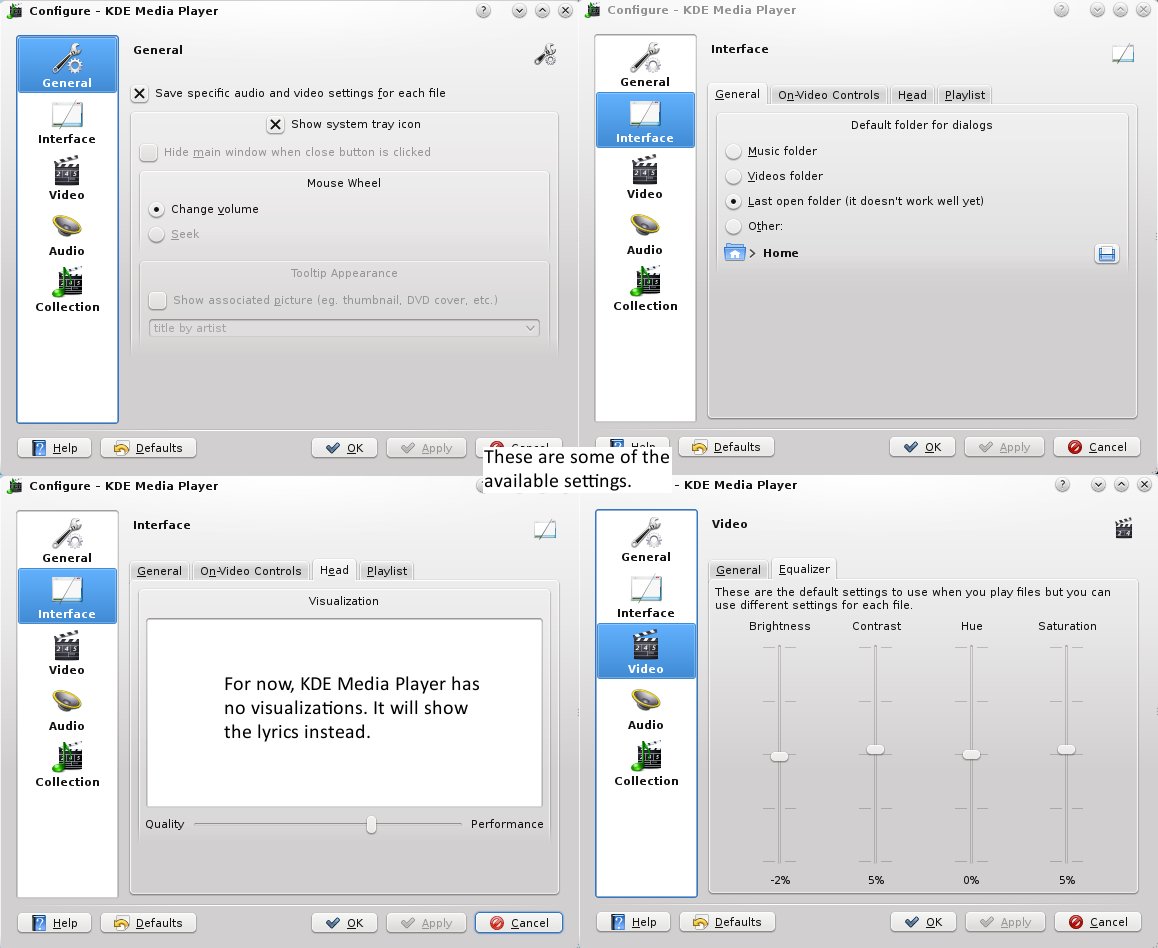Image resolution: width=1158 pixels, height=948 pixels.
Task: Adjust the Brightness slider
Action: coord(780,756)
